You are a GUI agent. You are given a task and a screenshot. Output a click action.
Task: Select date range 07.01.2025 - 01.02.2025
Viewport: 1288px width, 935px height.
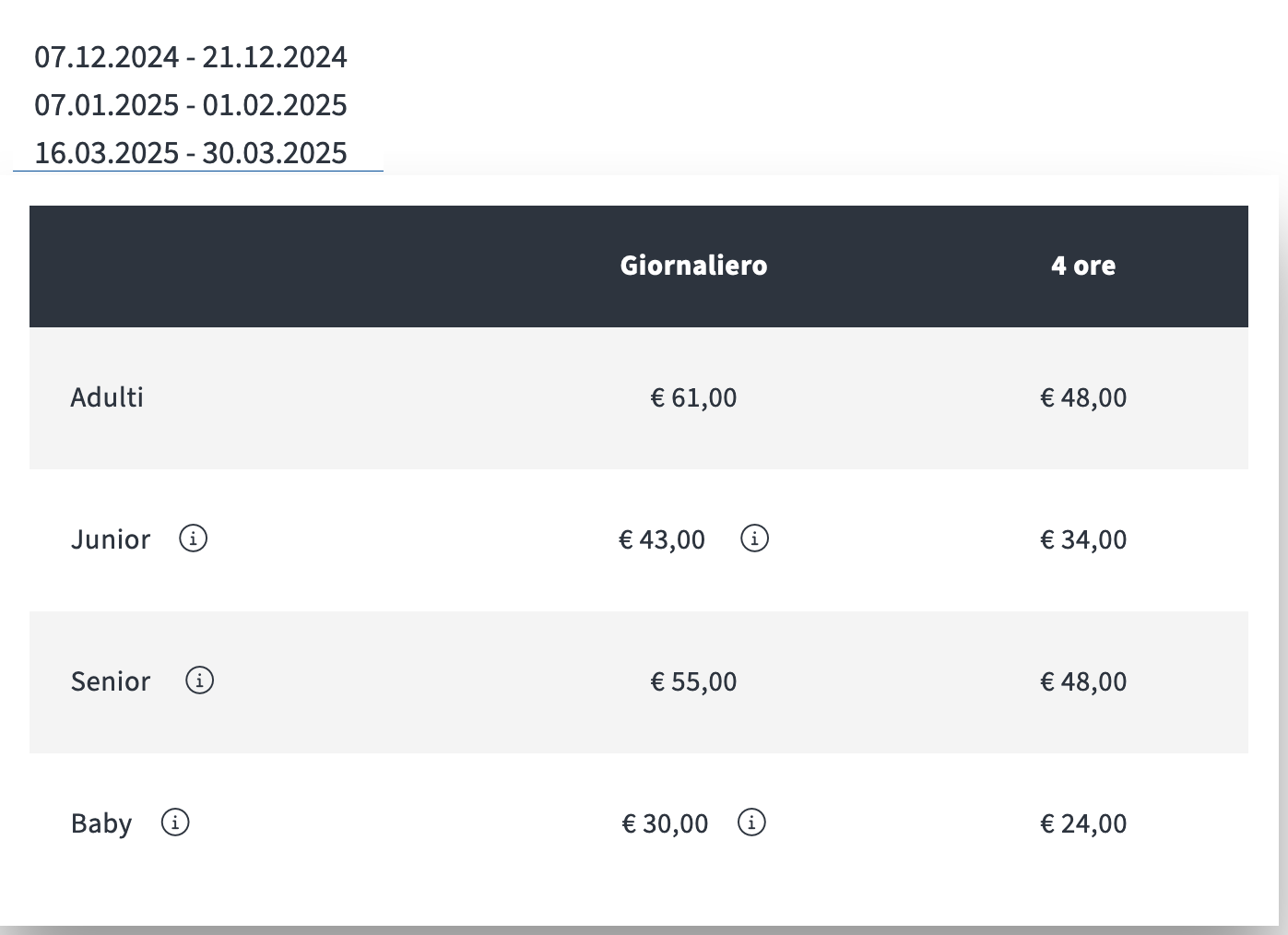[191, 105]
